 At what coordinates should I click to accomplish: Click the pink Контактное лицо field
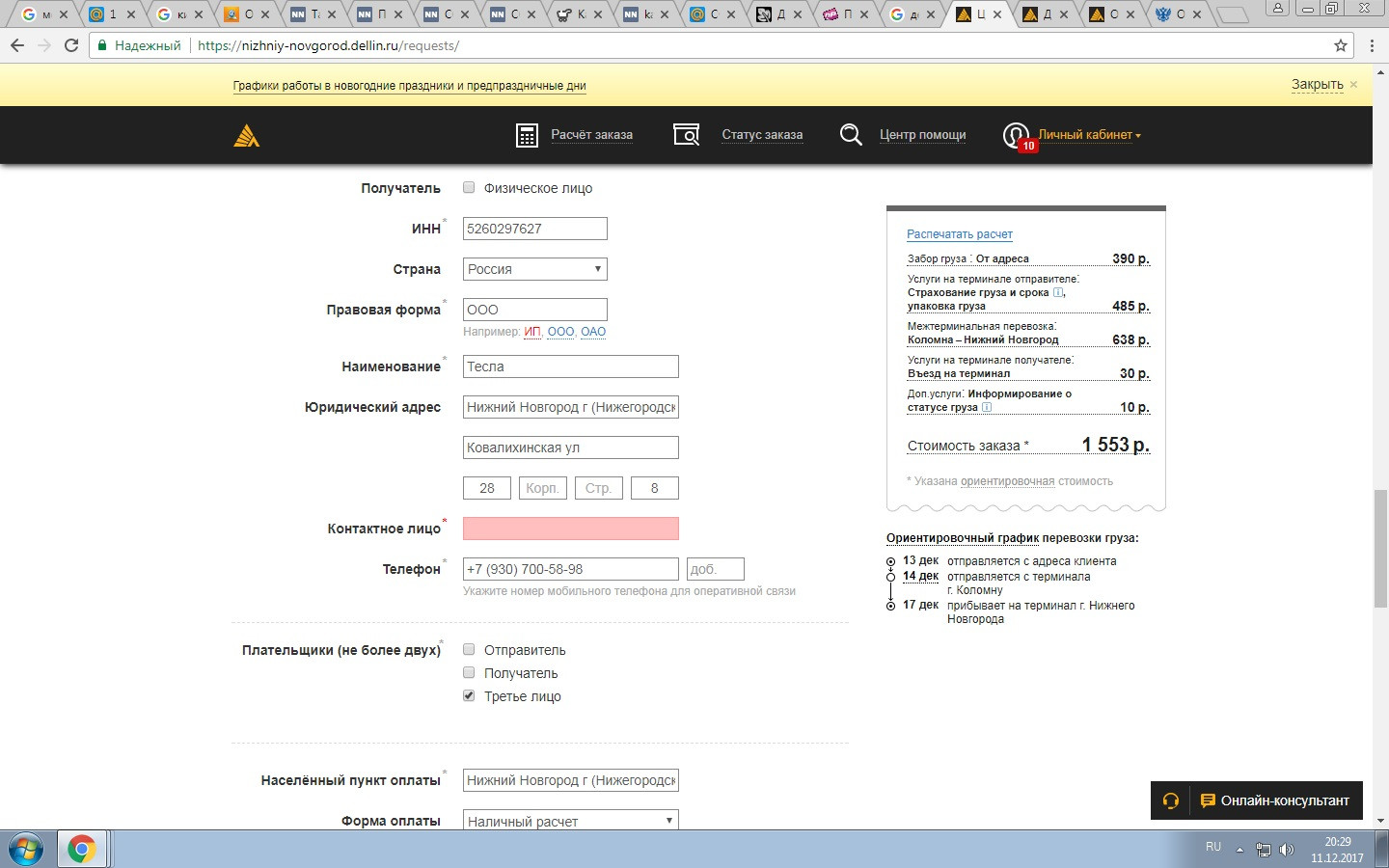pos(571,529)
